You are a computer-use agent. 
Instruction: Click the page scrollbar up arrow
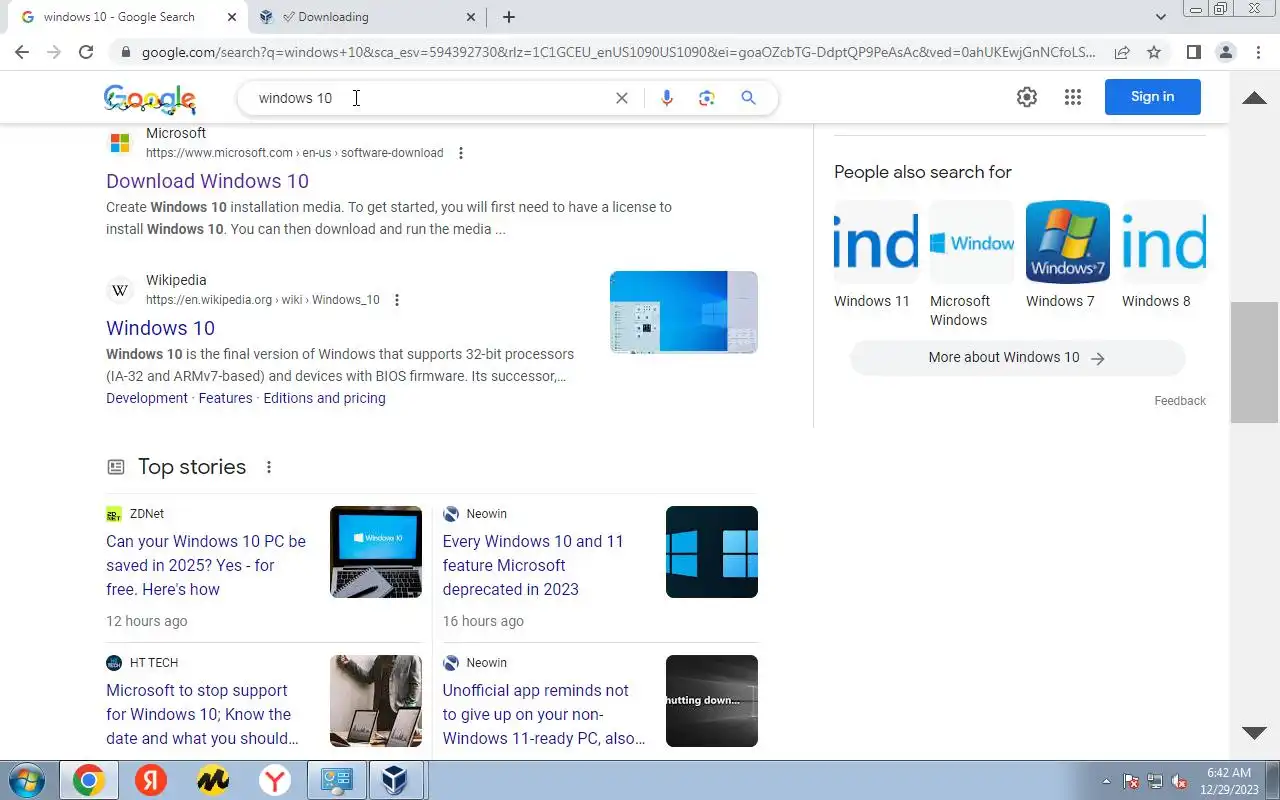coord(1254,98)
